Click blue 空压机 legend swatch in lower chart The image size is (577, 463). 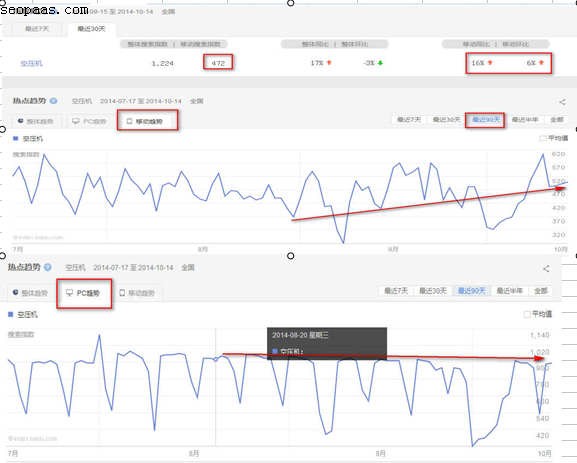11,314
